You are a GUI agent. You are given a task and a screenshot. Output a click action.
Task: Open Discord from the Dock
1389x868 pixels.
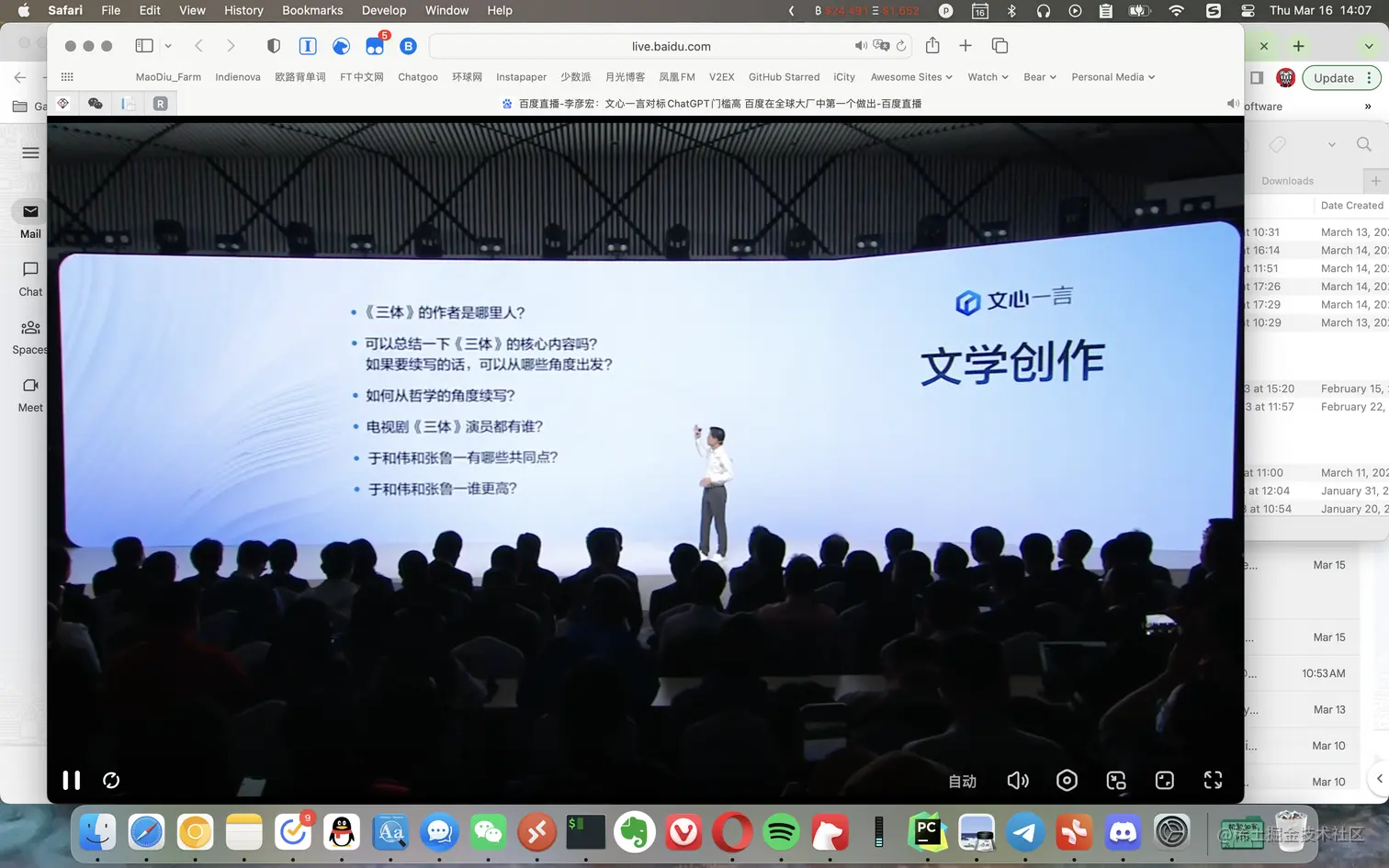tap(1123, 833)
